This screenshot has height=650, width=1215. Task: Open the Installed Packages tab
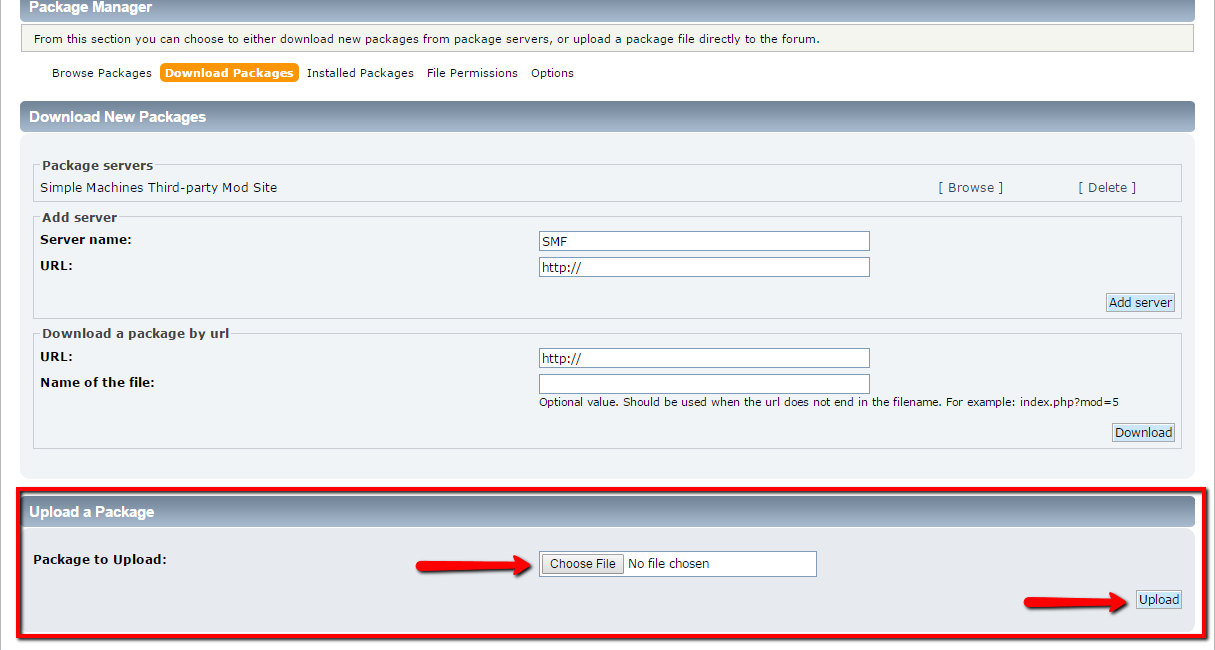[x=360, y=72]
